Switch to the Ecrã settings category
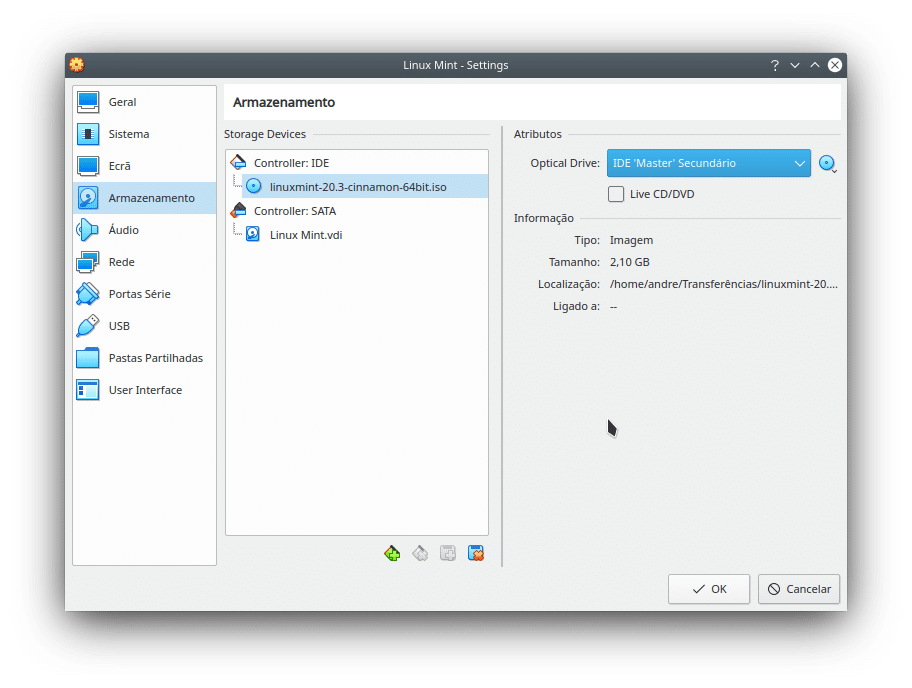This screenshot has height=688, width=912. (x=144, y=166)
